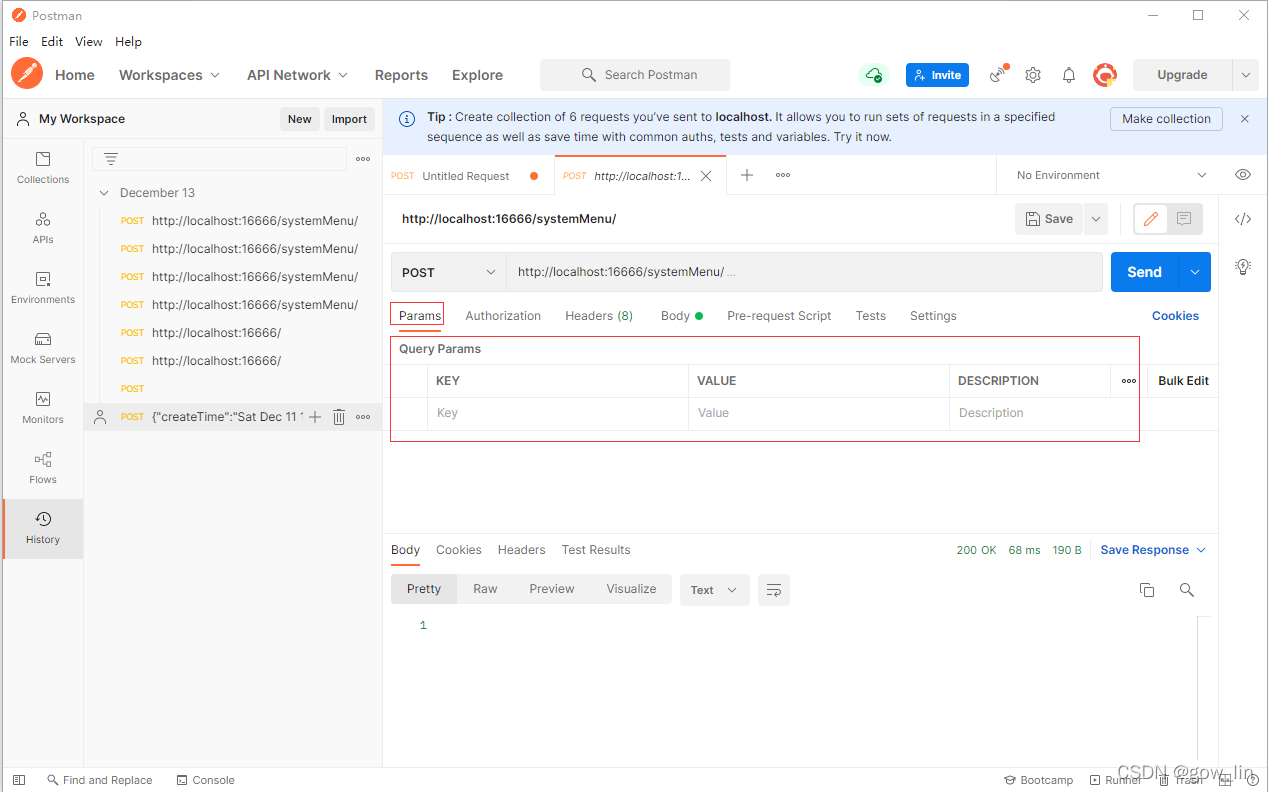The height and width of the screenshot is (792, 1268).
Task: Open the tab options ellipsis menu
Action: 783,175
